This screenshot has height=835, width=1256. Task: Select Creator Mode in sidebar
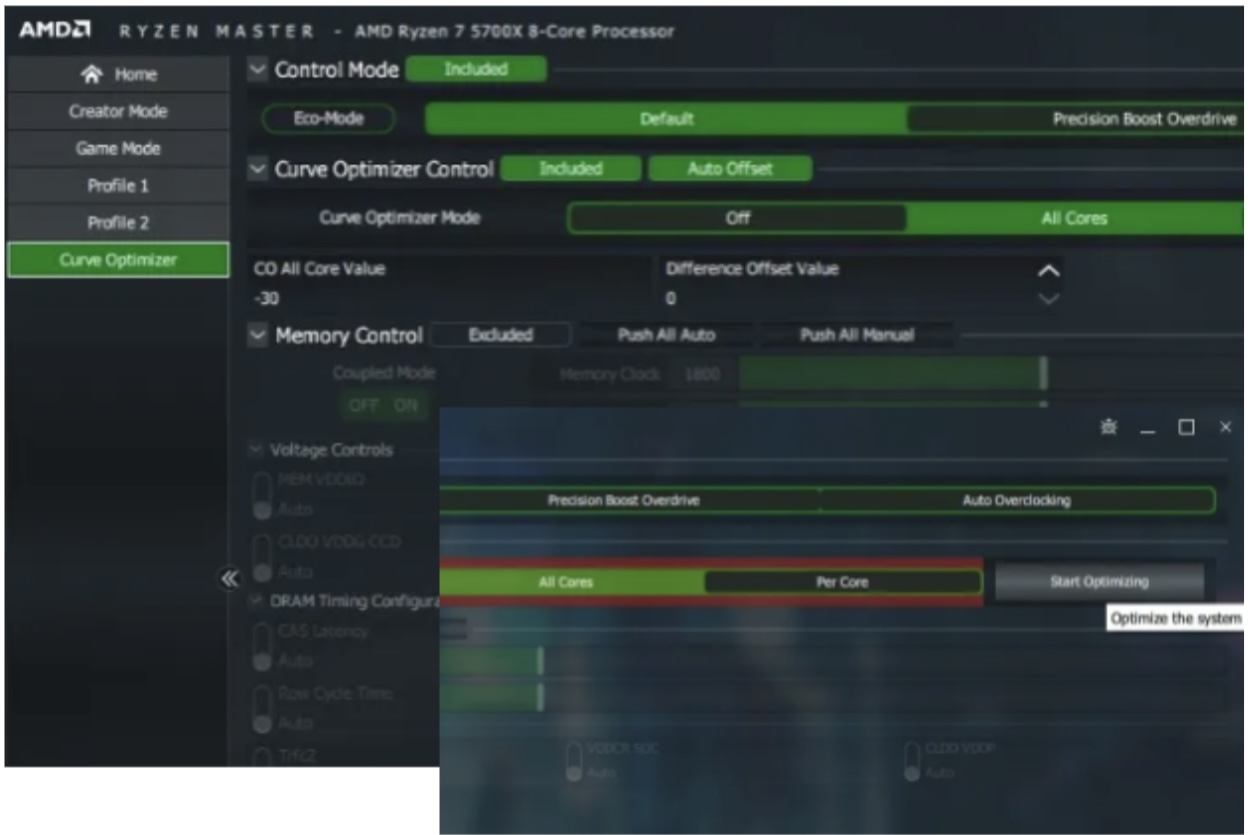(118, 112)
